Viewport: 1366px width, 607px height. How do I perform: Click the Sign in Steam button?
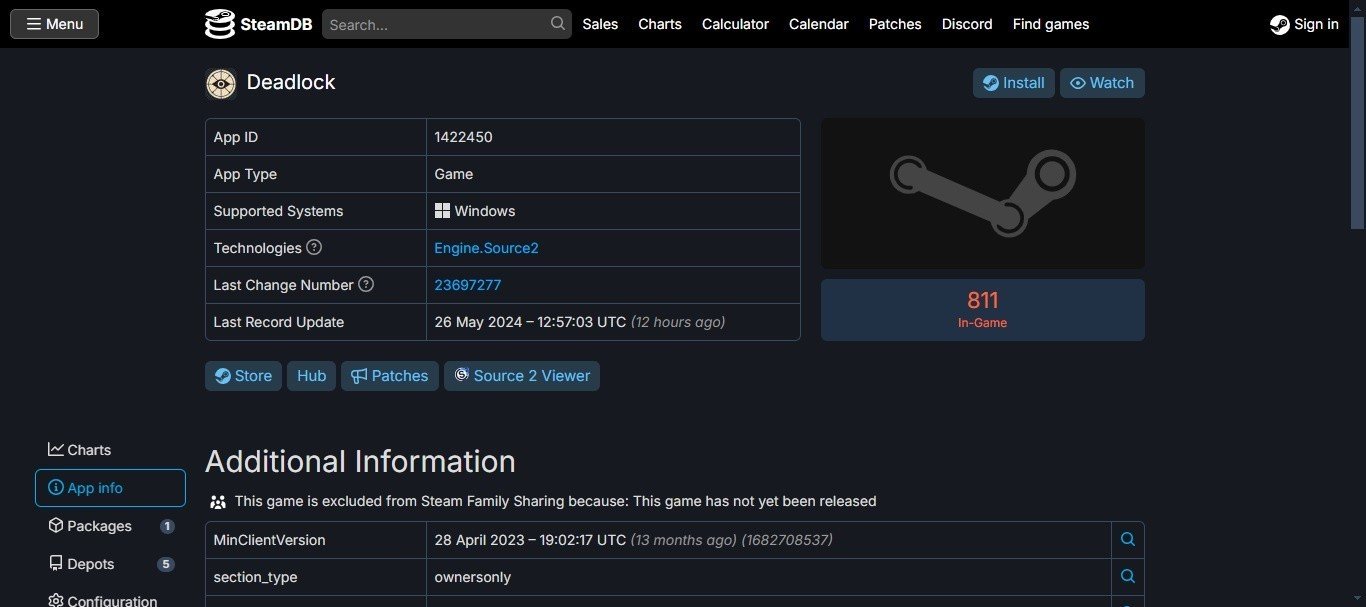click(x=1304, y=24)
